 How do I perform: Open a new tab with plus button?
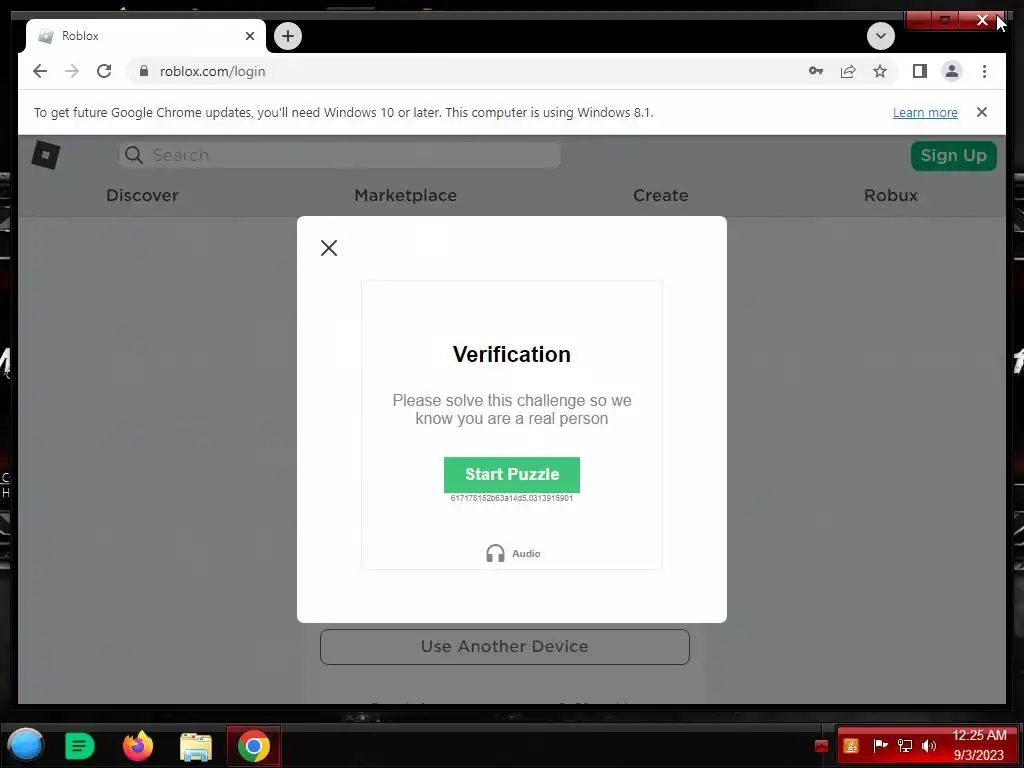(288, 36)
